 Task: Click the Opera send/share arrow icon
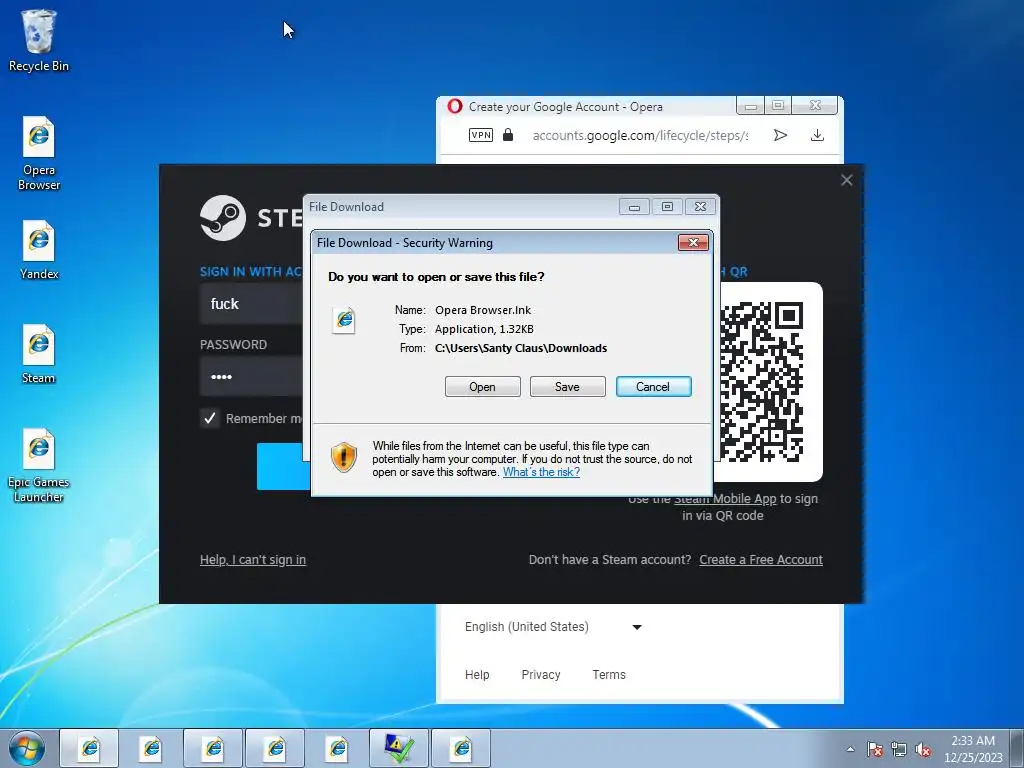pyautogui.click(x=780, y=135)
